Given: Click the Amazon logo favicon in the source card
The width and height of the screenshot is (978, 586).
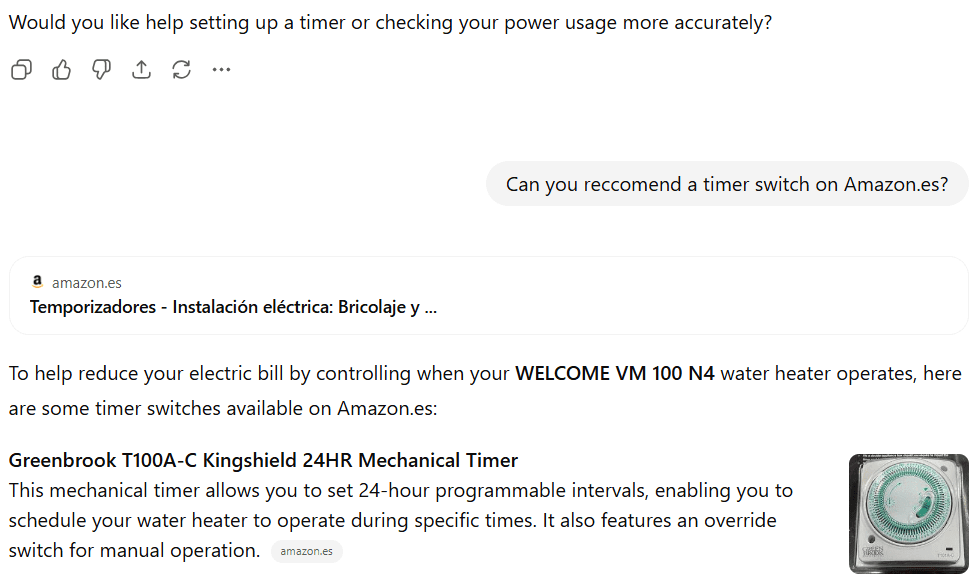Looking at the screenshot, I should point(37,282).
